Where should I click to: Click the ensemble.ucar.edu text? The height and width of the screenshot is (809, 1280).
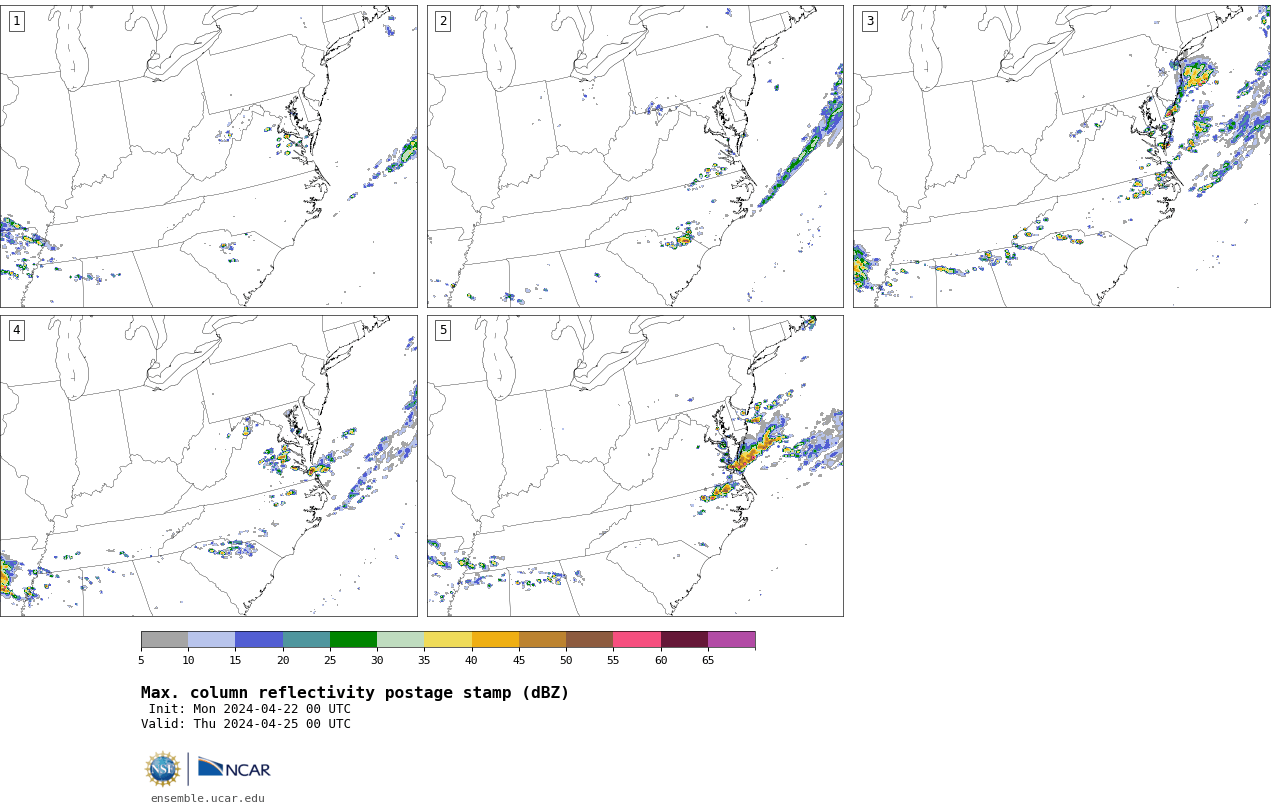click(x=208, y=799)
